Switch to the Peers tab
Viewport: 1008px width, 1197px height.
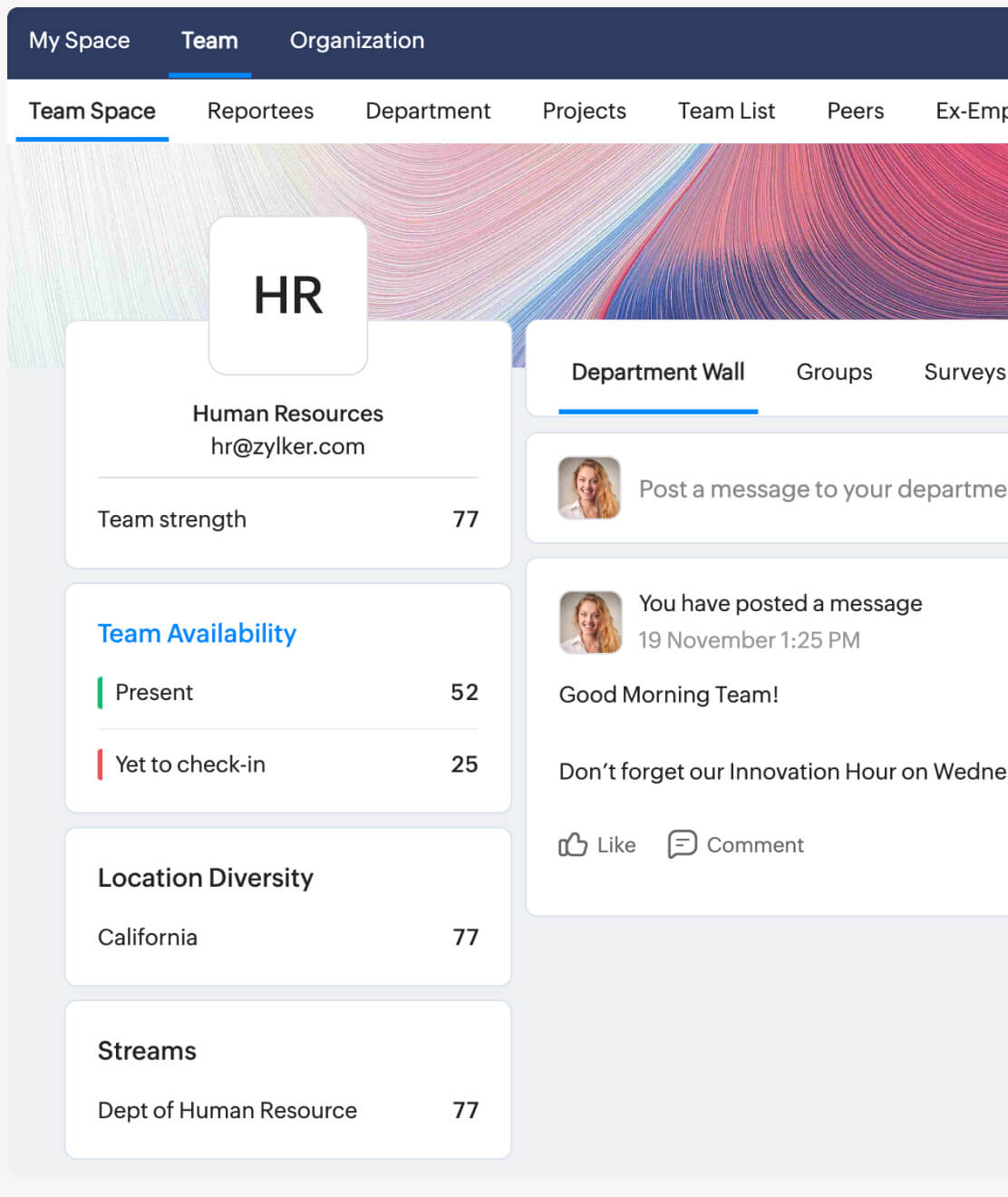[855, 111]
